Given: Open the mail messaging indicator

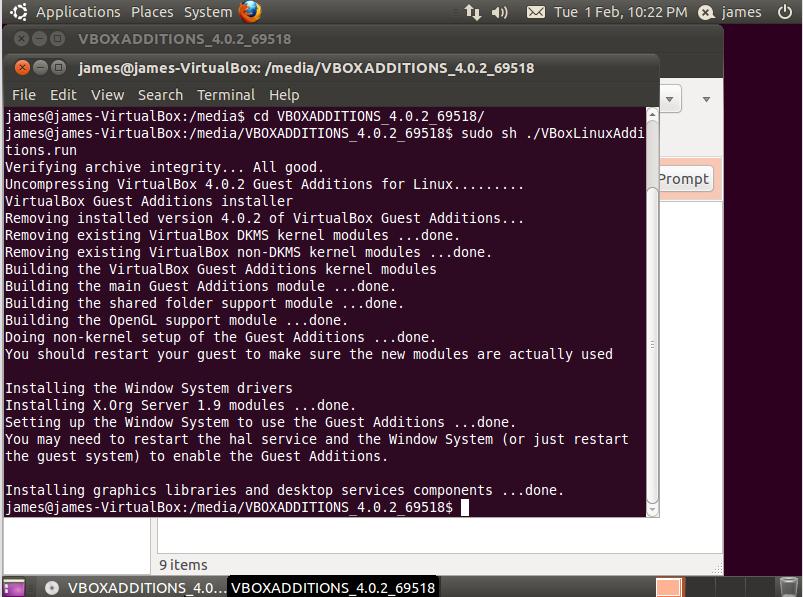Looking at the screenshot, I should click(x=536, y=12).
